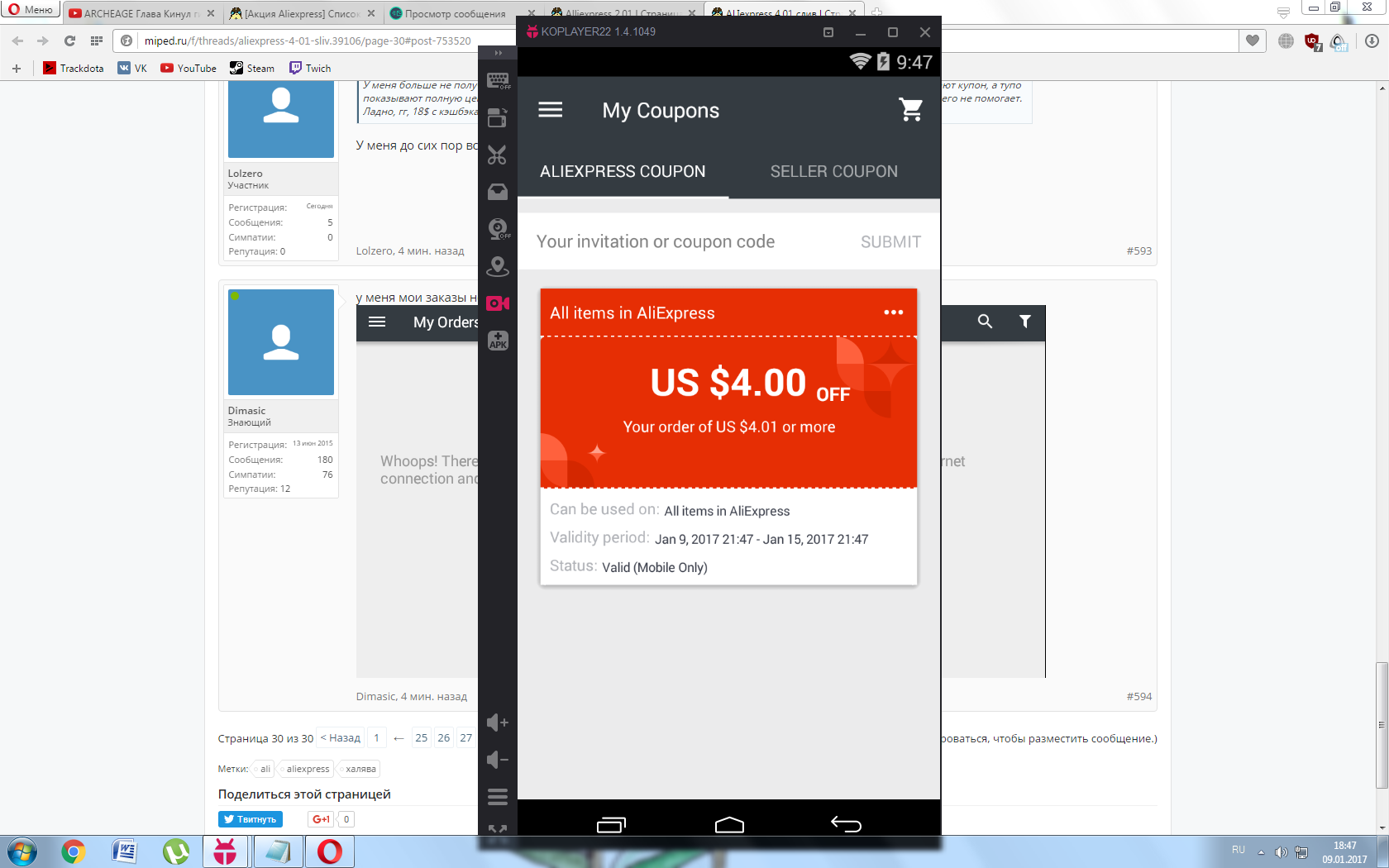
Task: Open Twich bookmark
Action: tap(310, 68)
